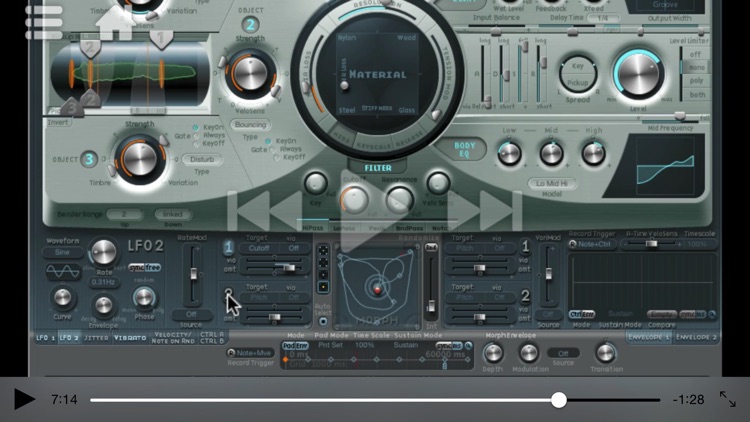Click the LFO 2 RateMod vertical slider

193,275
